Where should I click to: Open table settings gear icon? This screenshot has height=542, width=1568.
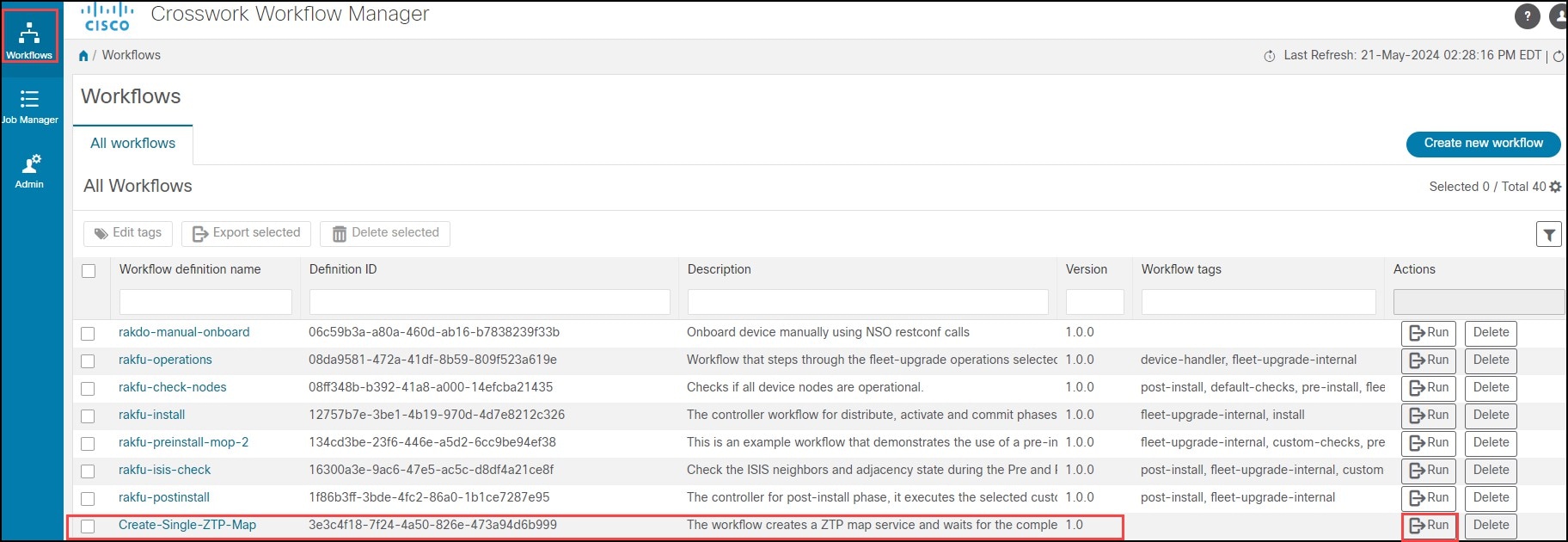pyautogui.click(x=1555, y=187)
